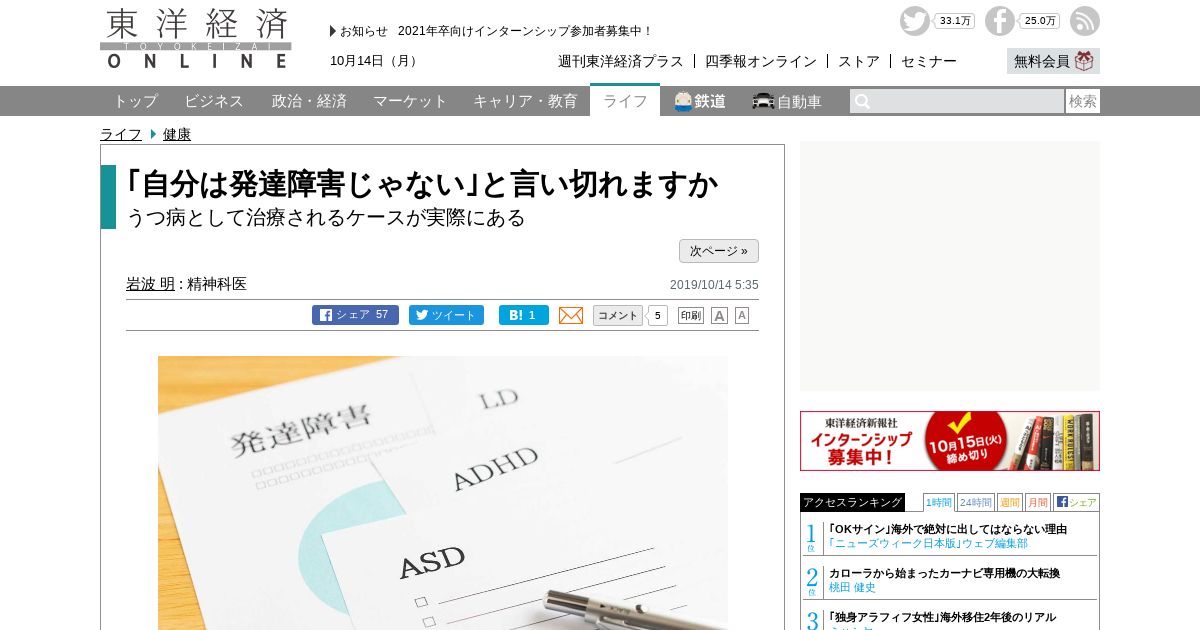
Task: Open 週刊東洋経済プラス link
Action: click(621, 61)
